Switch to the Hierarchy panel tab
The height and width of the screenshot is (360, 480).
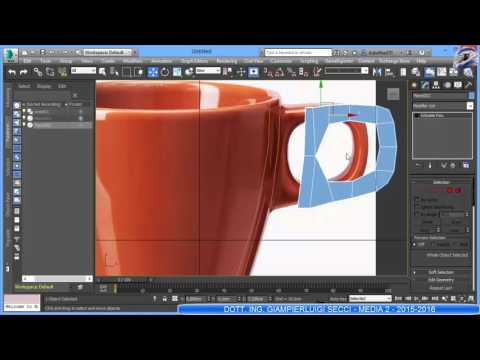point(436,85)
